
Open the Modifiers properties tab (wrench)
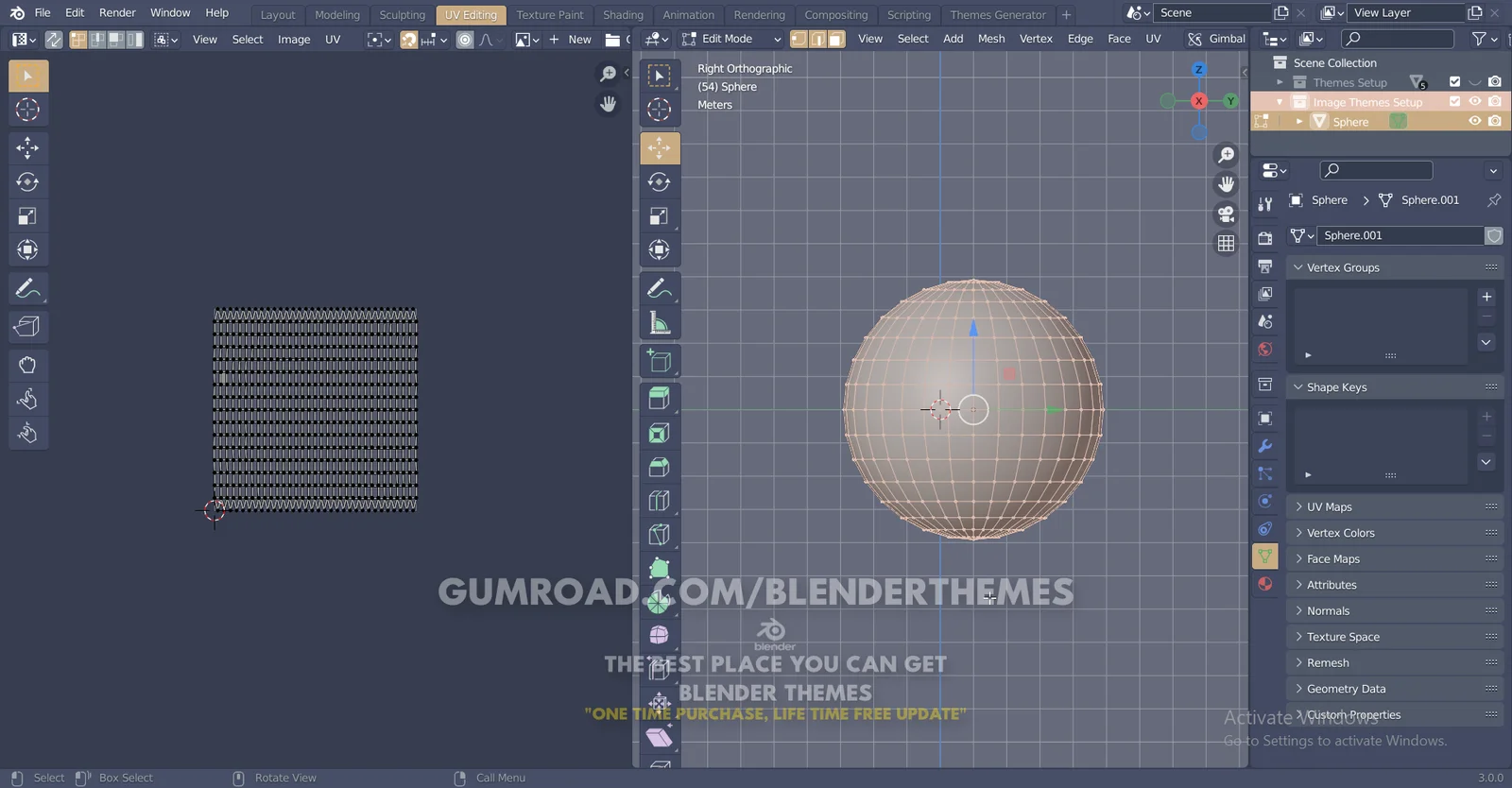pos(1265,446)
